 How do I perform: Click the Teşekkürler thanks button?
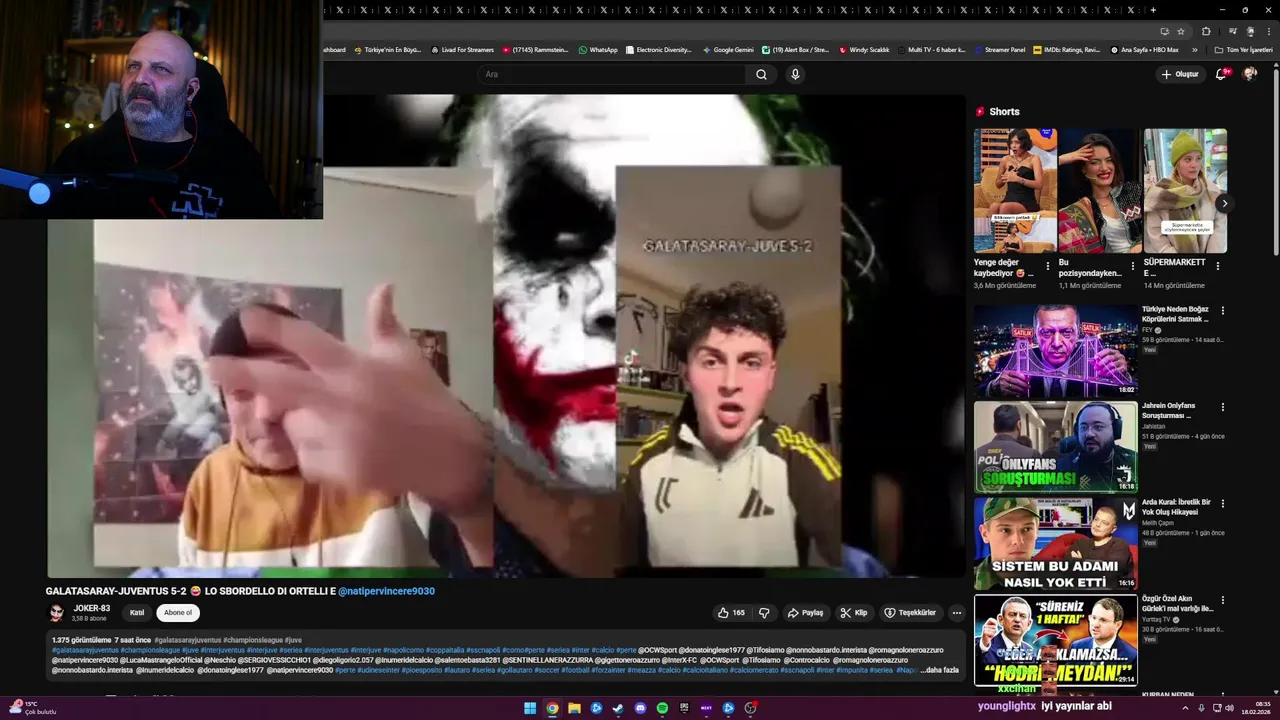pyautogui.click(x=910, y=613)
